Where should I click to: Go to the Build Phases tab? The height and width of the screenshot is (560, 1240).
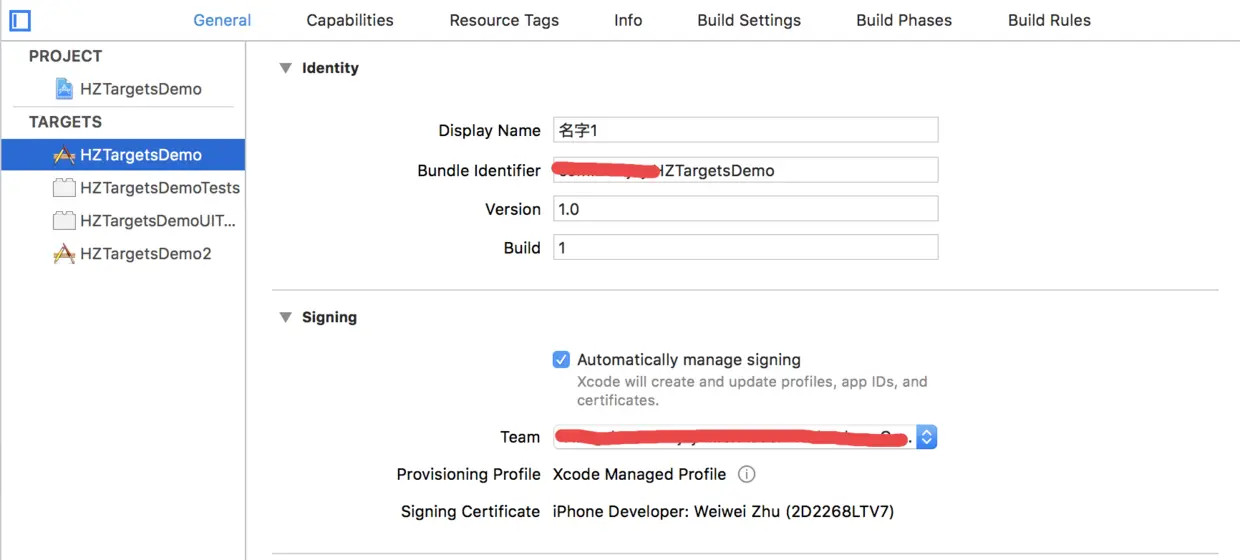[x=904, y=20]
